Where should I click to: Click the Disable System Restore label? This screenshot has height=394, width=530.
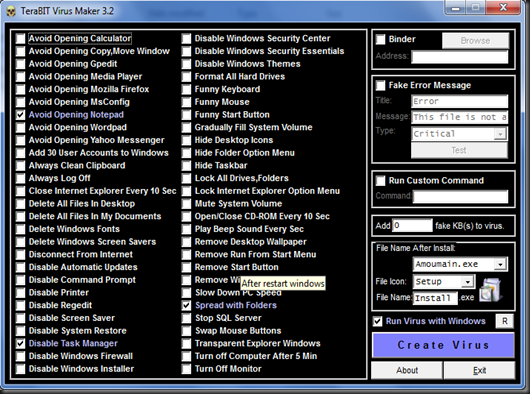point(77,331)
